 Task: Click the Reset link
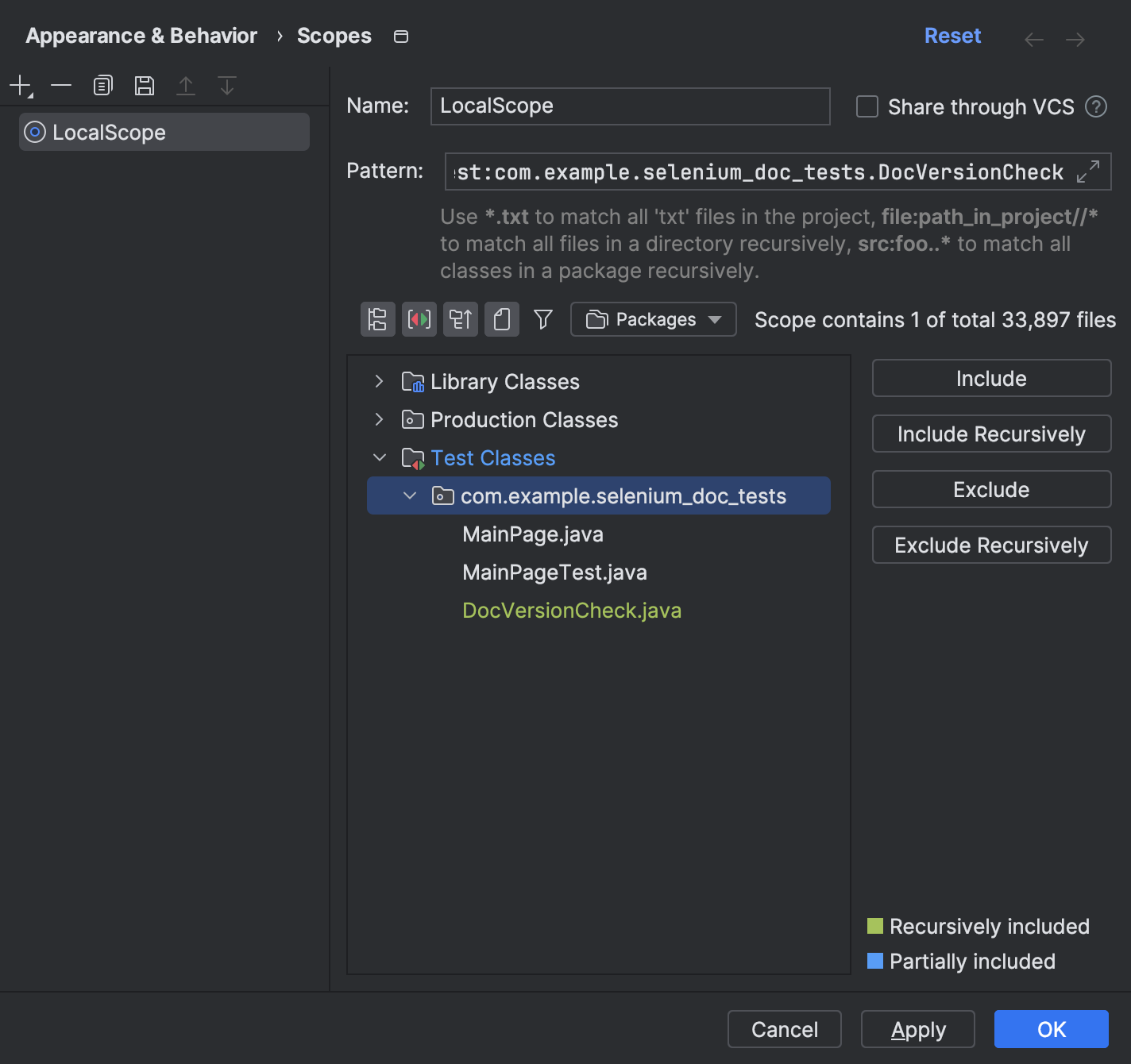[952, 37]
